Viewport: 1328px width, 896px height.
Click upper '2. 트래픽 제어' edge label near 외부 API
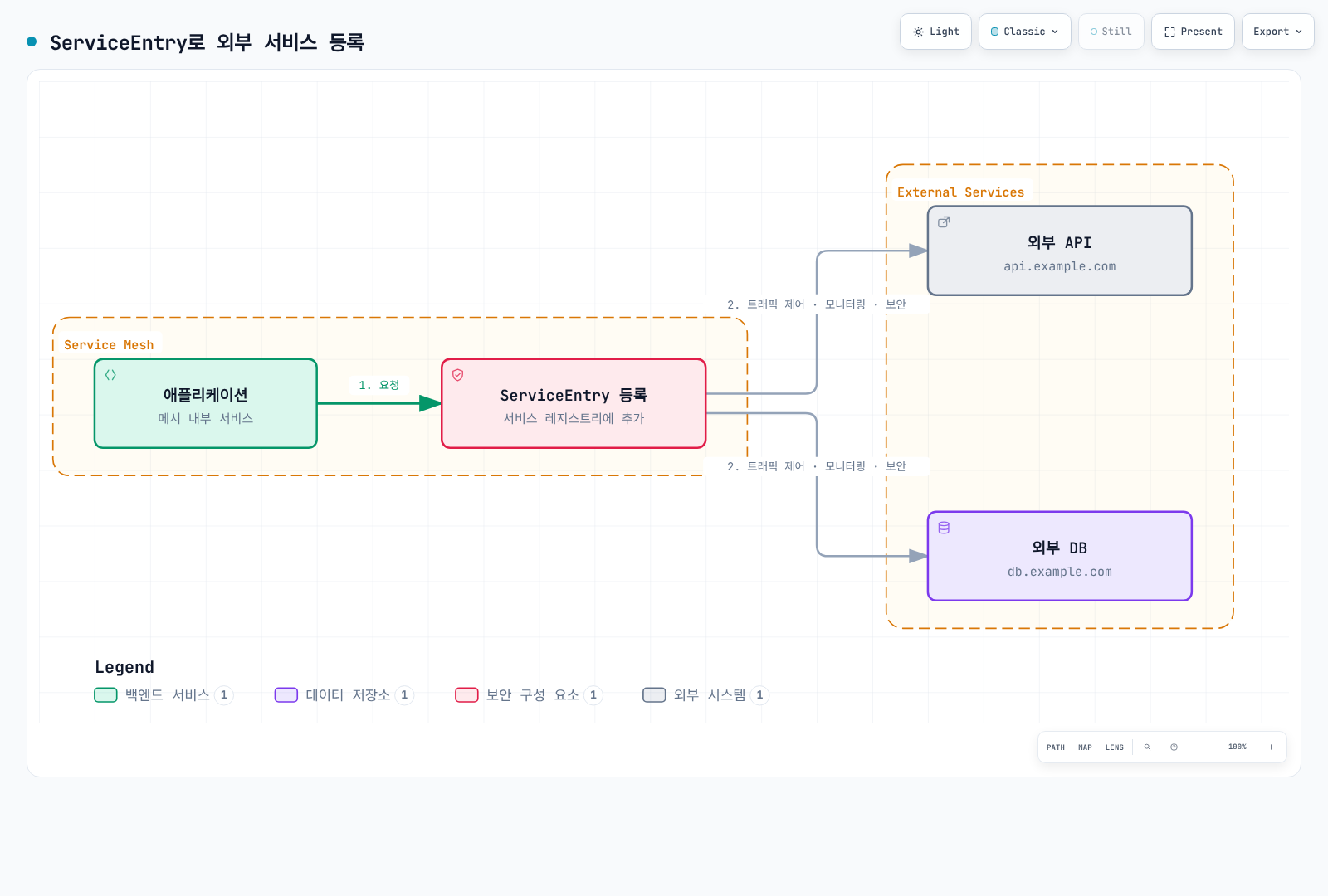pyautogui.click(x=817, y=304)
